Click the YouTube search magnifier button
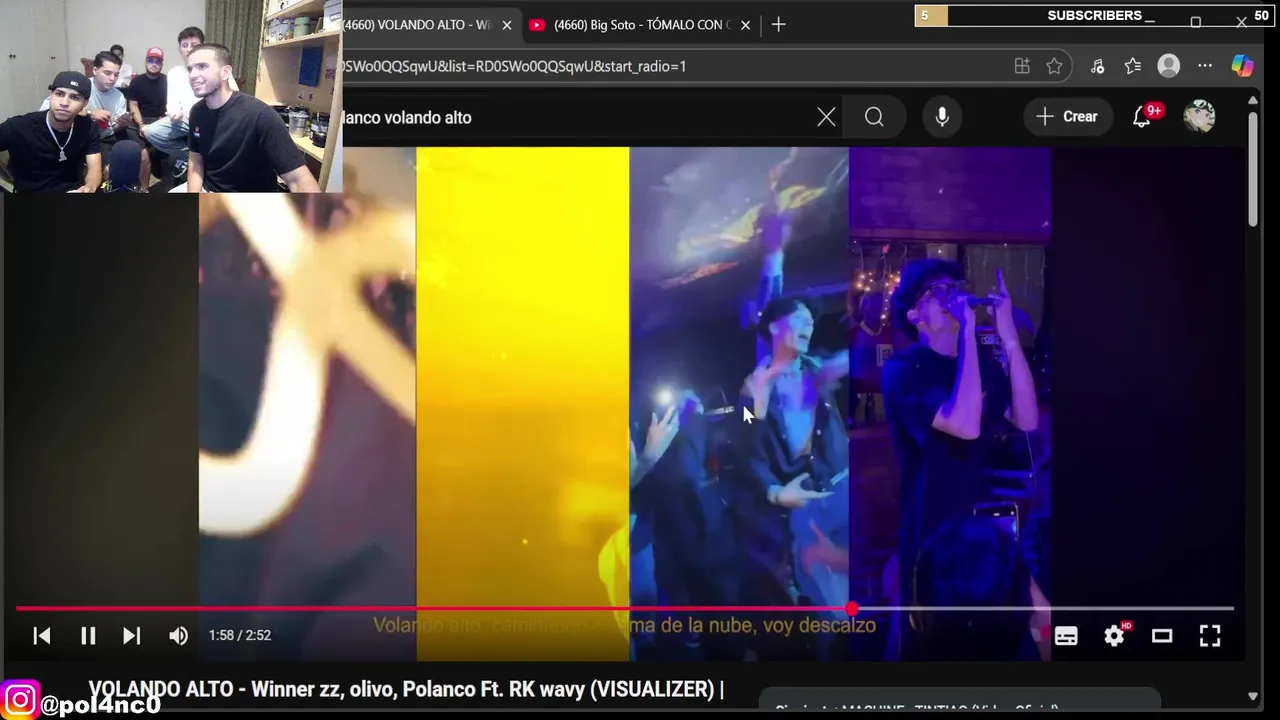 tap(874, 117)
